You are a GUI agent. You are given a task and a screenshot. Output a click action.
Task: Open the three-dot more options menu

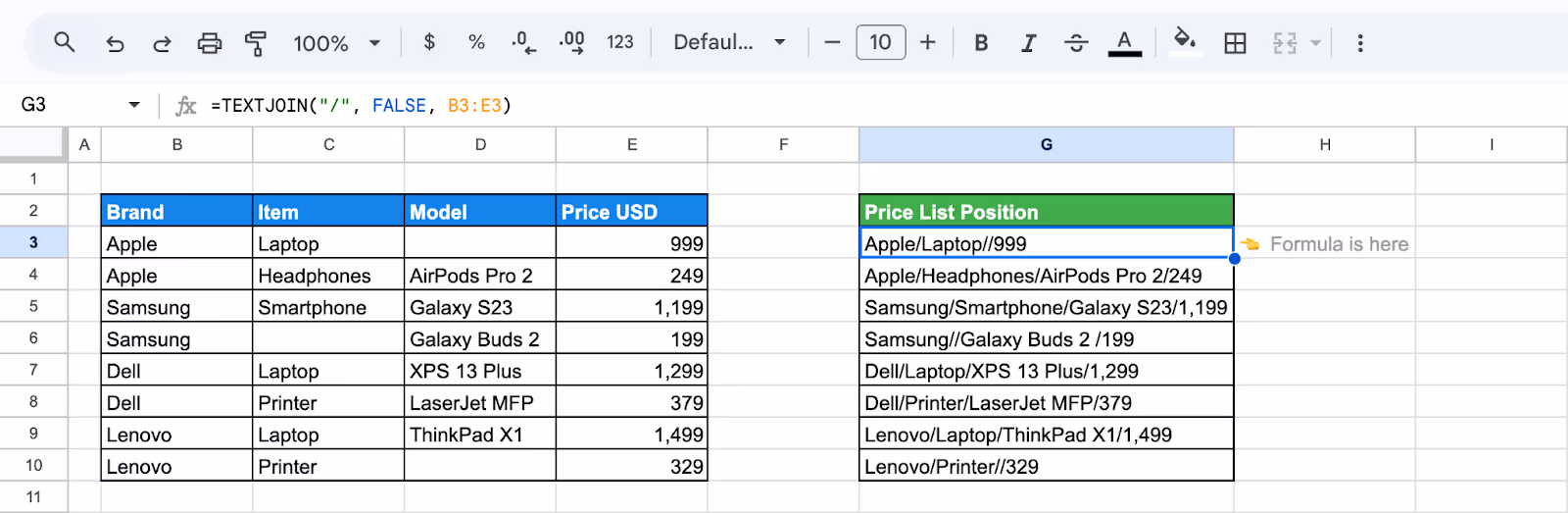click(x=1360, y=43)
